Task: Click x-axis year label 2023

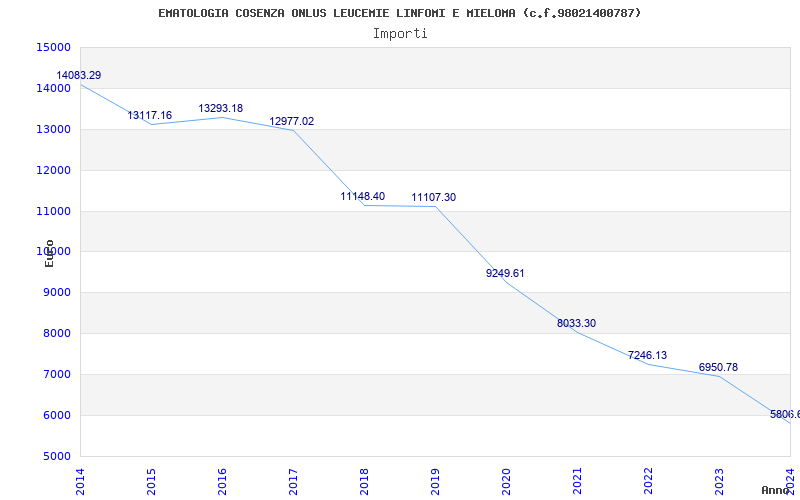Action: 719,481
